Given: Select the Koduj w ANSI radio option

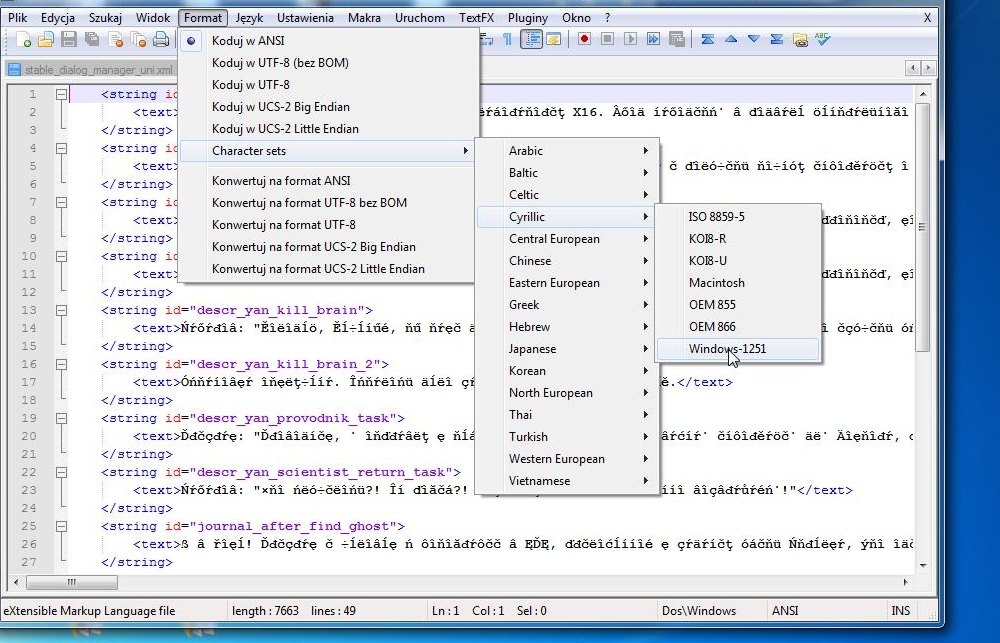Looking at the screenshot, I should tap(328, 41).
